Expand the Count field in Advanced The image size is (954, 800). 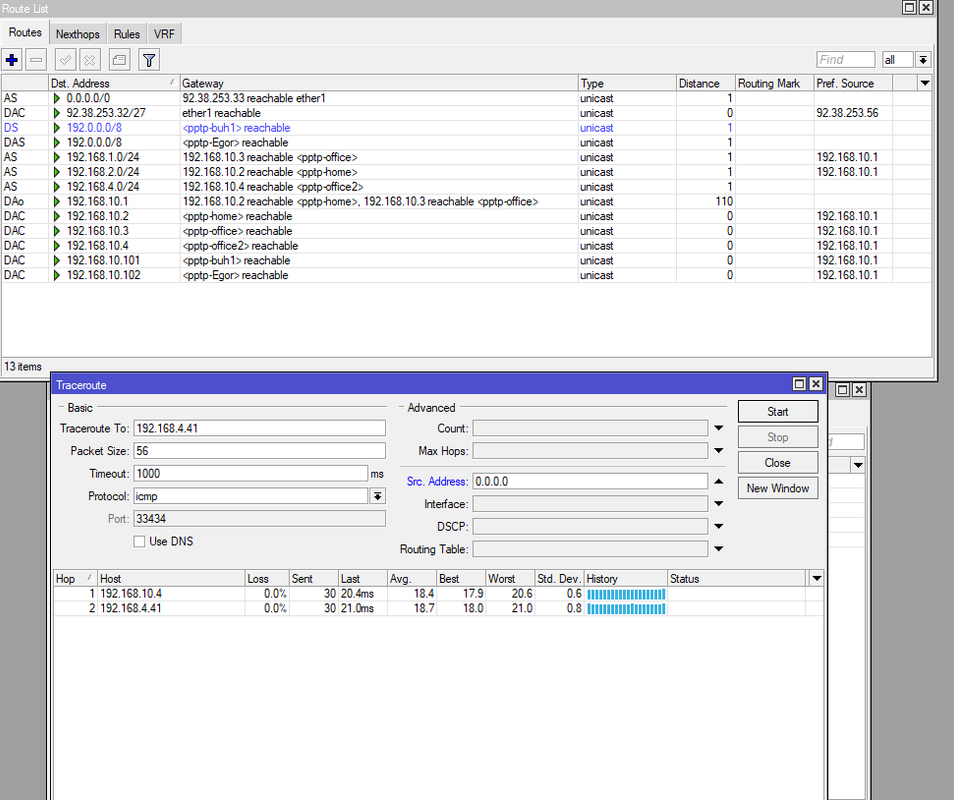tap(719, 428)
